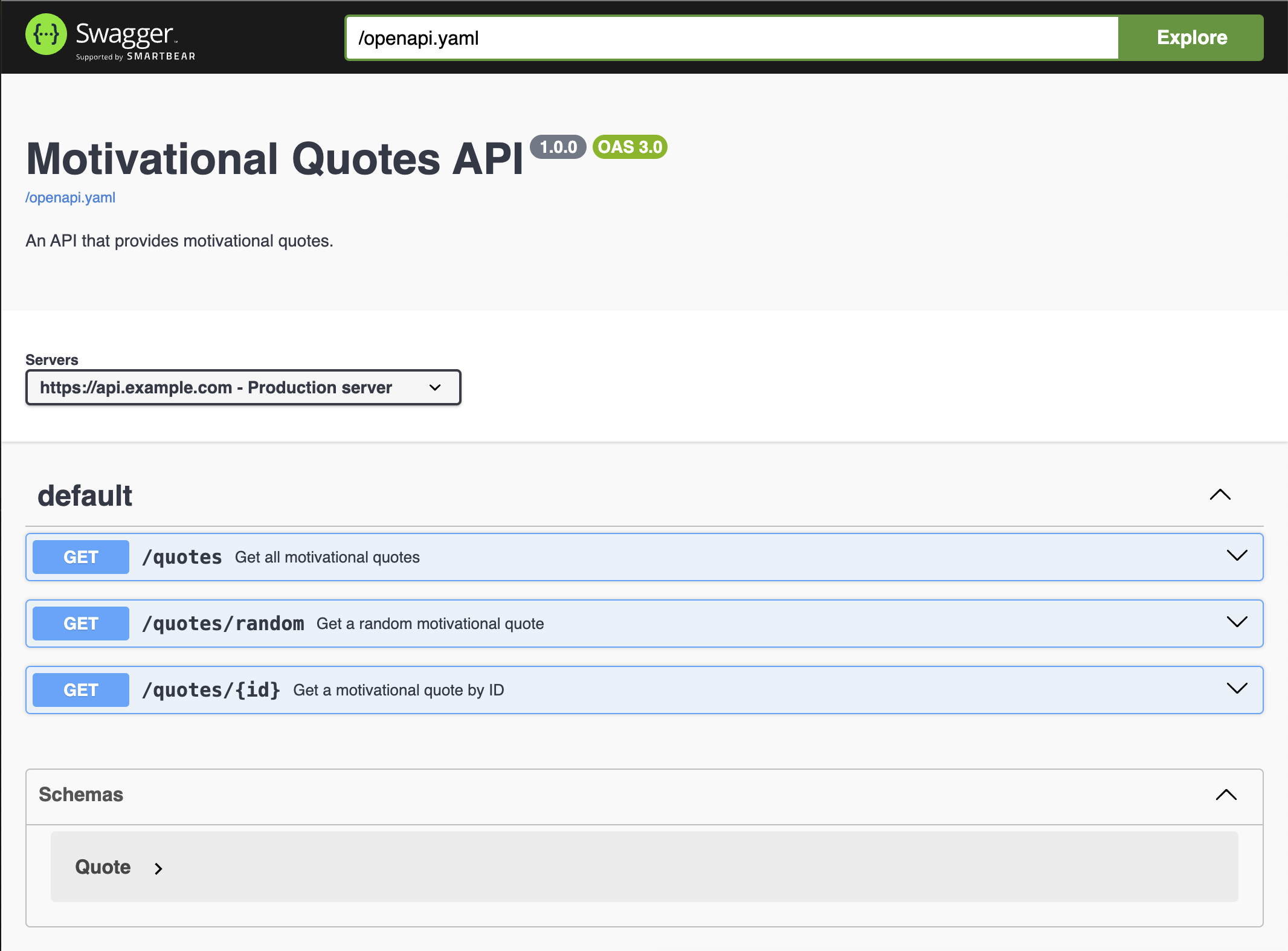This screenshot has height=951, width=1288.
Task: Open the Servers dropdown
Action: click(243, 387)
